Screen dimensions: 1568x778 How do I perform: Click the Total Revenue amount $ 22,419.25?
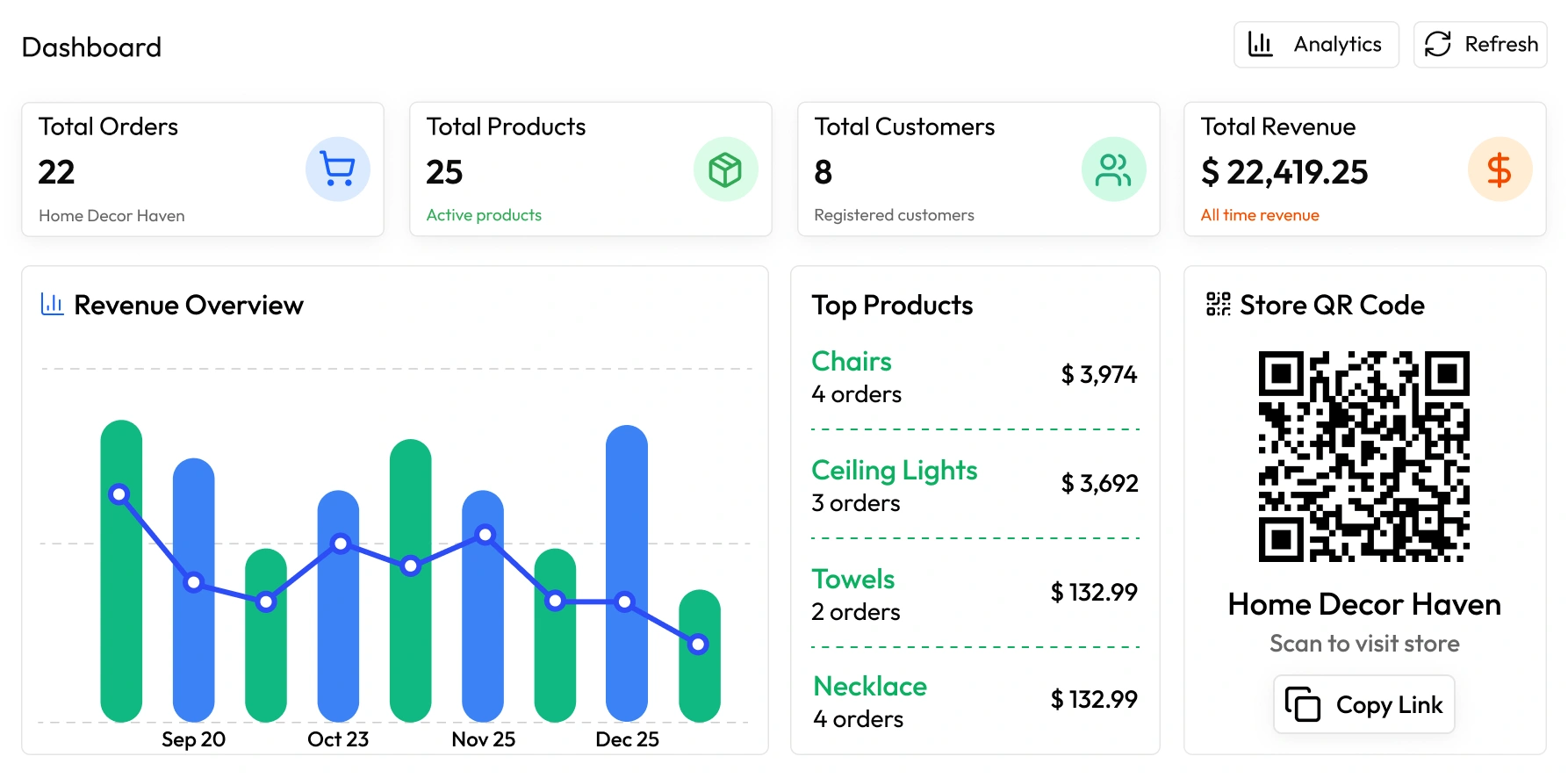pos(1284,172)
